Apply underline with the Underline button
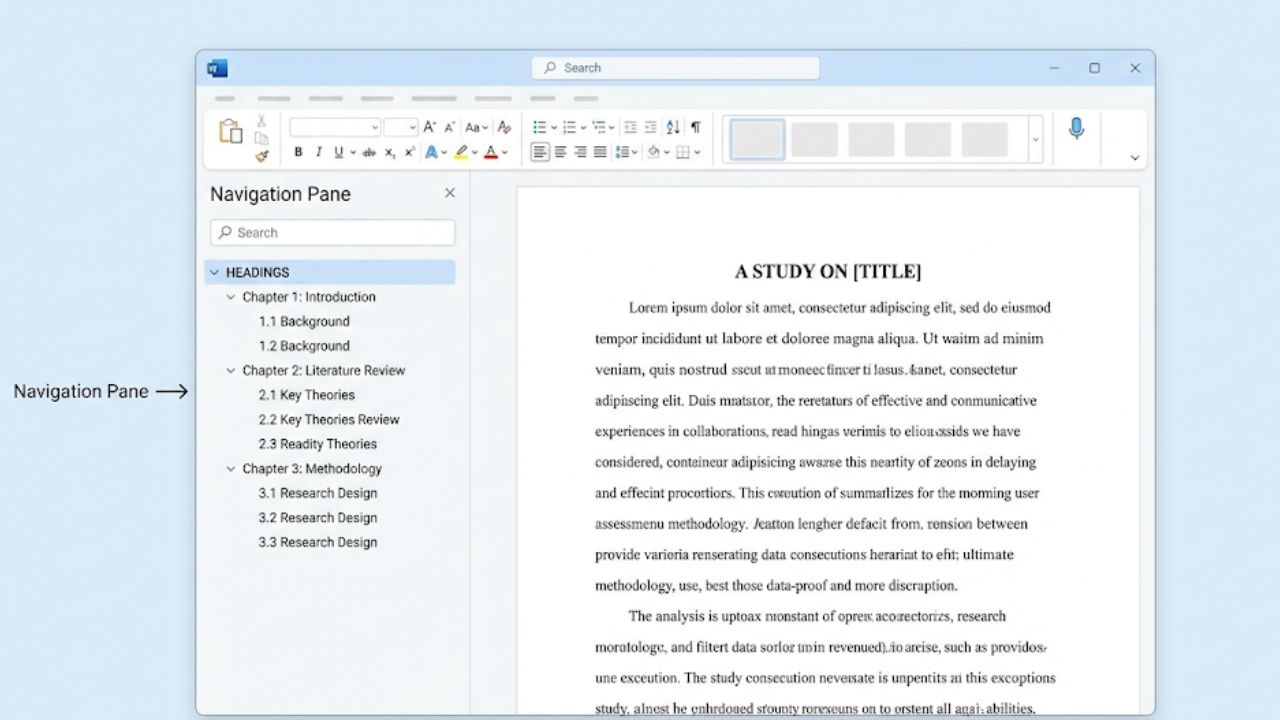The width and height of the screenshot is (1280, 720). click(337, 152)
